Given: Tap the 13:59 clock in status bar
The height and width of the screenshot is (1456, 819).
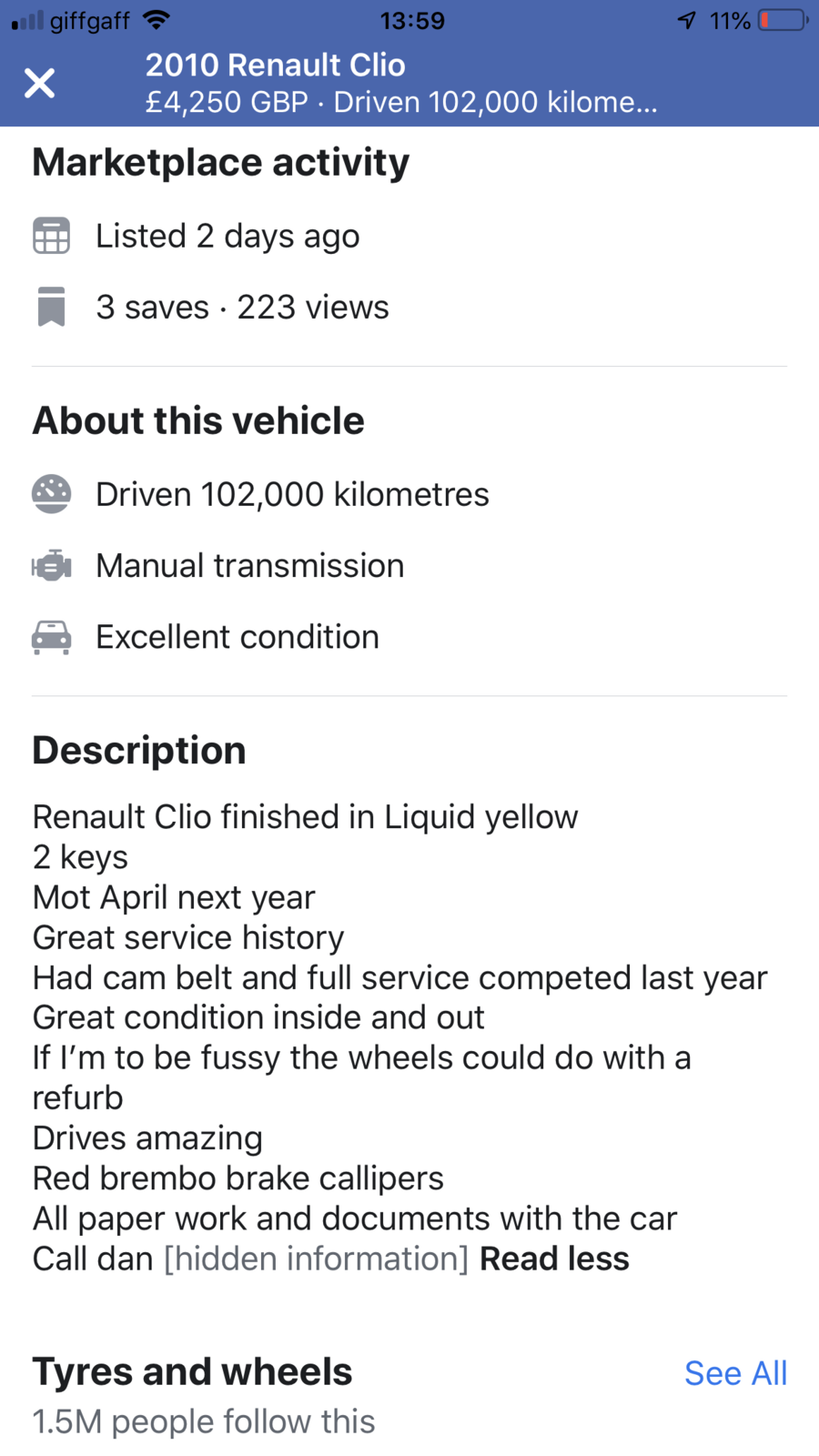Looking at the screenshot, I should pos(412,20).
